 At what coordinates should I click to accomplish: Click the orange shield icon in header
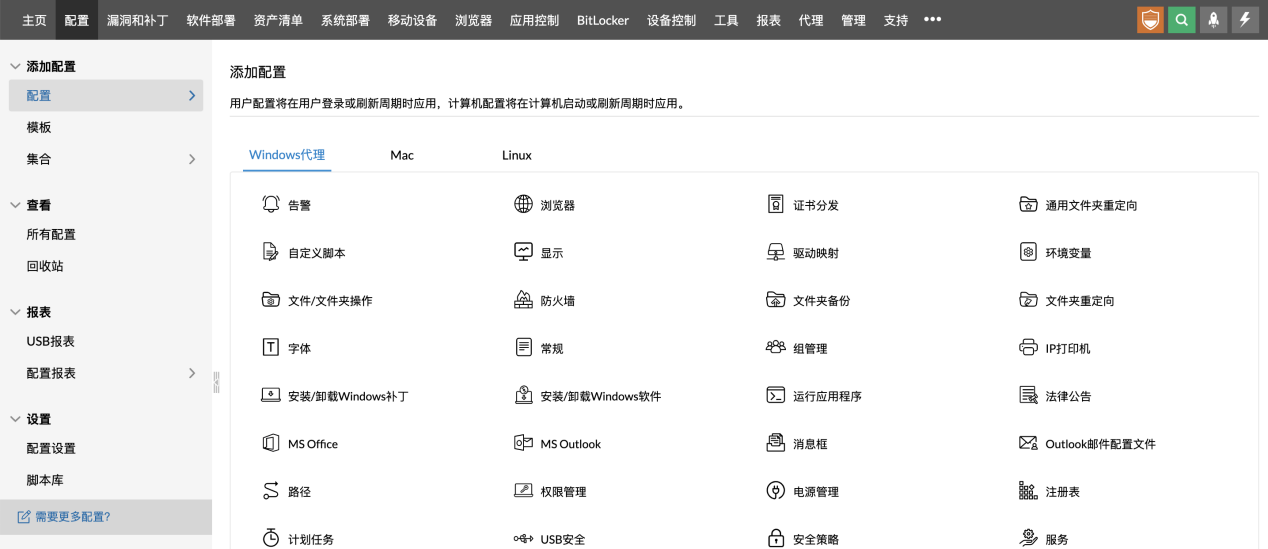click(x=1151, y=20)
